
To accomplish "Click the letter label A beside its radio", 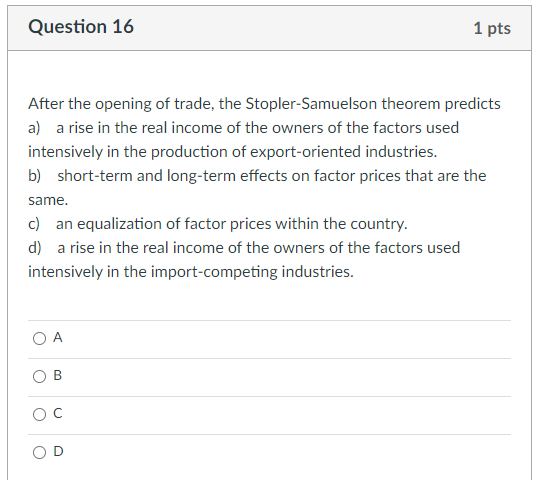I will [58, 337].
